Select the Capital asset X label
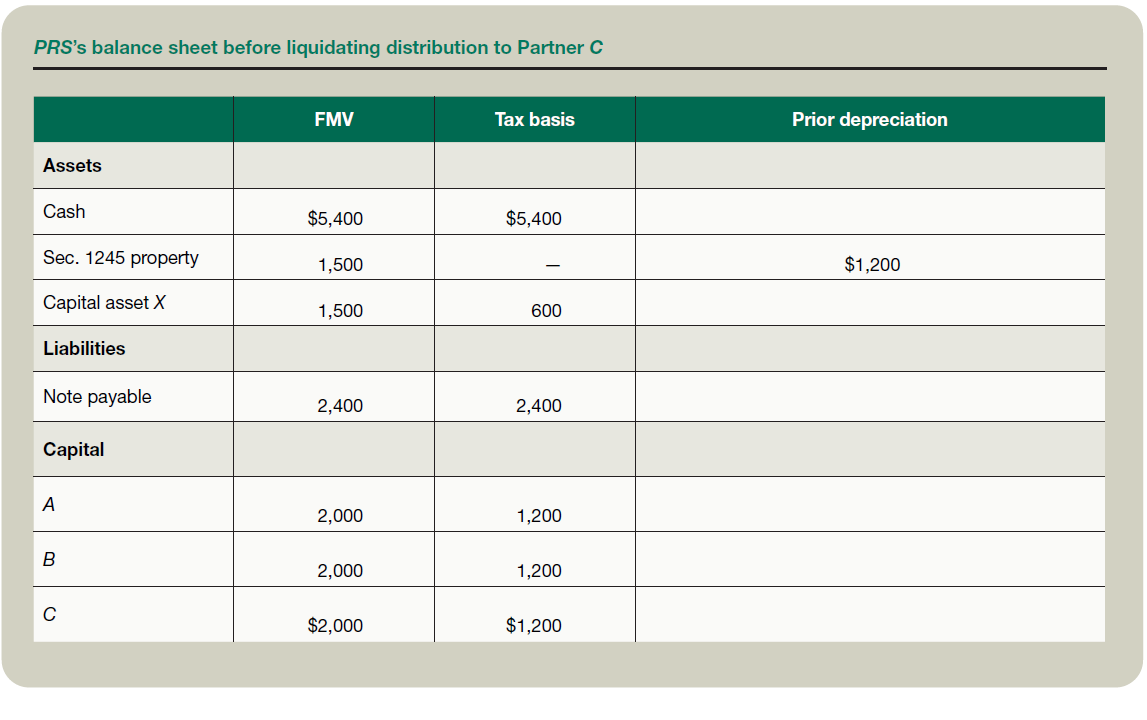Image resolution: width=1147 pixels, height=720 pixels. (x=104, y=303)
